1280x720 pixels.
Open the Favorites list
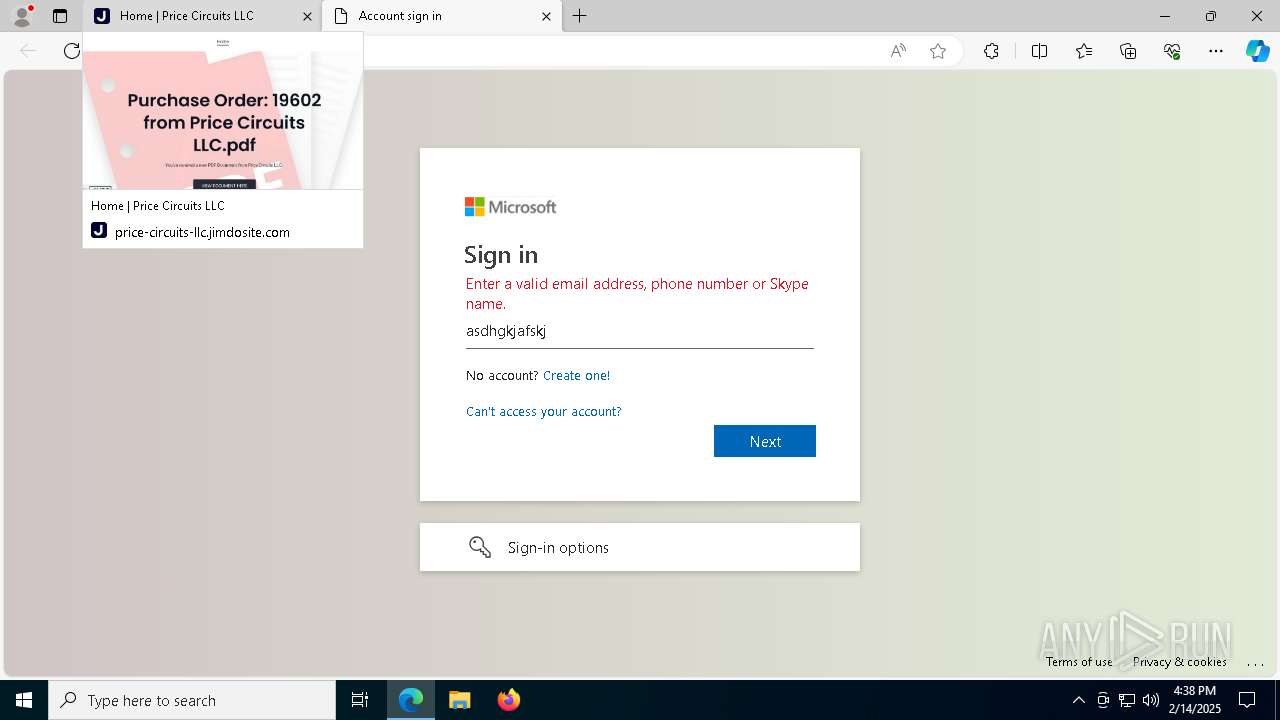pyautogui.click(x=1084, y=51)
